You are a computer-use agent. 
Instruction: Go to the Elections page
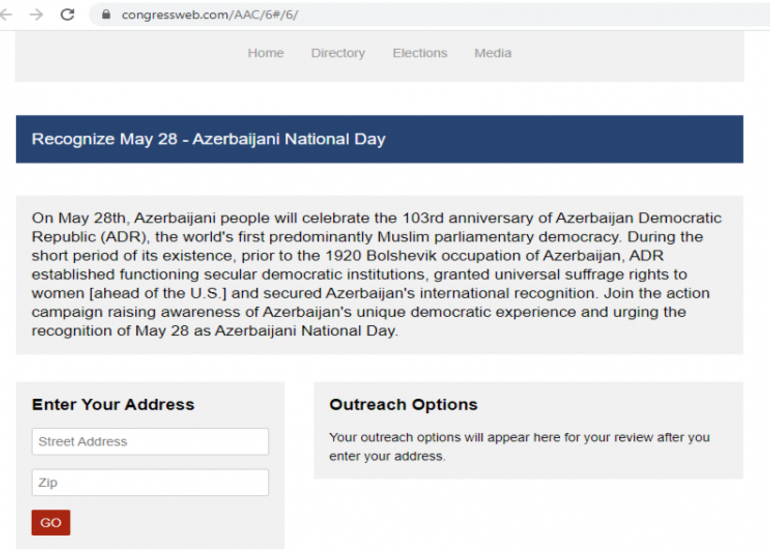point(420,53)
